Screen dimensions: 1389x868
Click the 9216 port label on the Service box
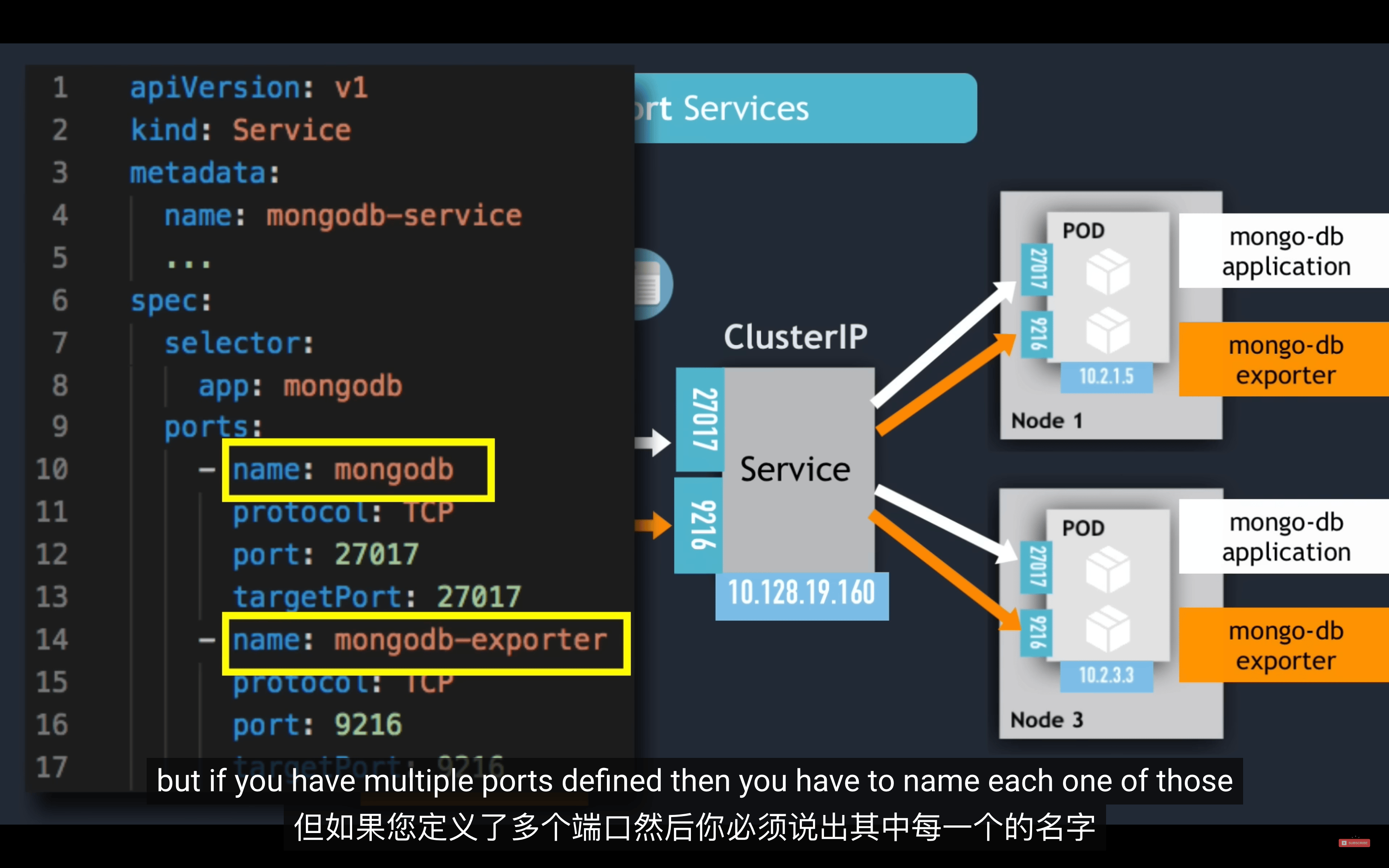point(699,525)
